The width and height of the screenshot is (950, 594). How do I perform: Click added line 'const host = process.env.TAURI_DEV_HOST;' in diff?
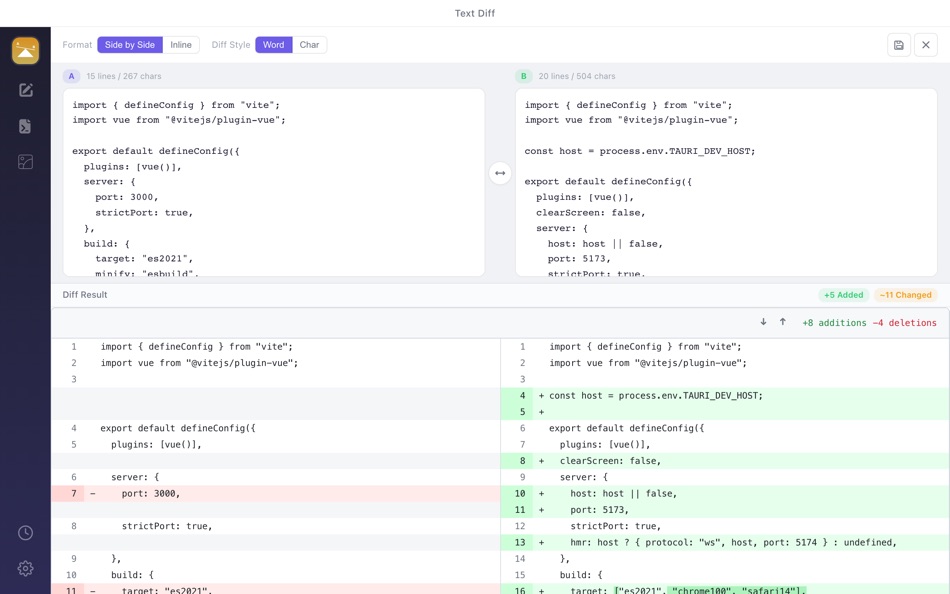(x=656, y=396)
